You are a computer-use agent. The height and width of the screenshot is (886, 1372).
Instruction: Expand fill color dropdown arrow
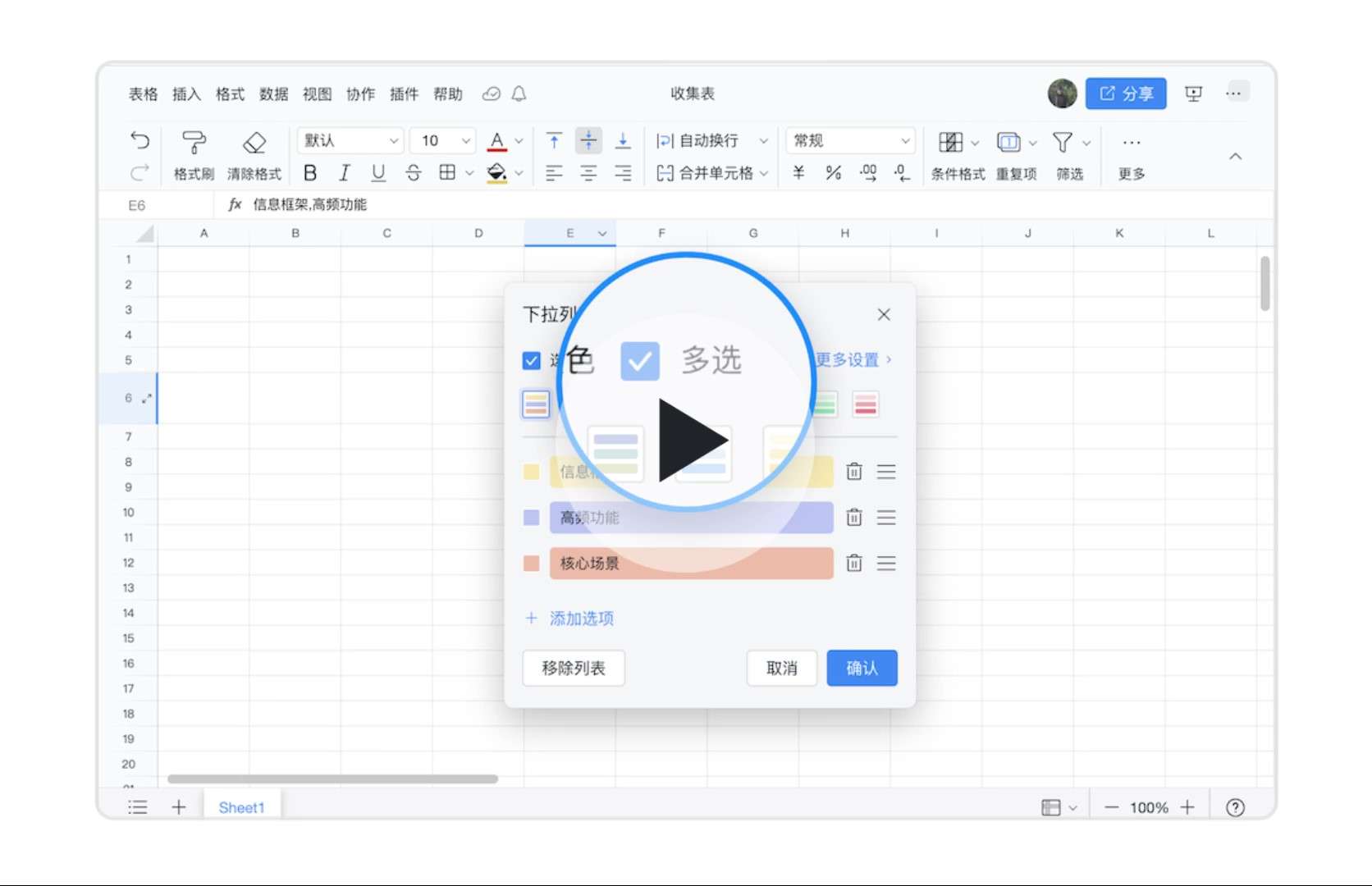[519, 173]
